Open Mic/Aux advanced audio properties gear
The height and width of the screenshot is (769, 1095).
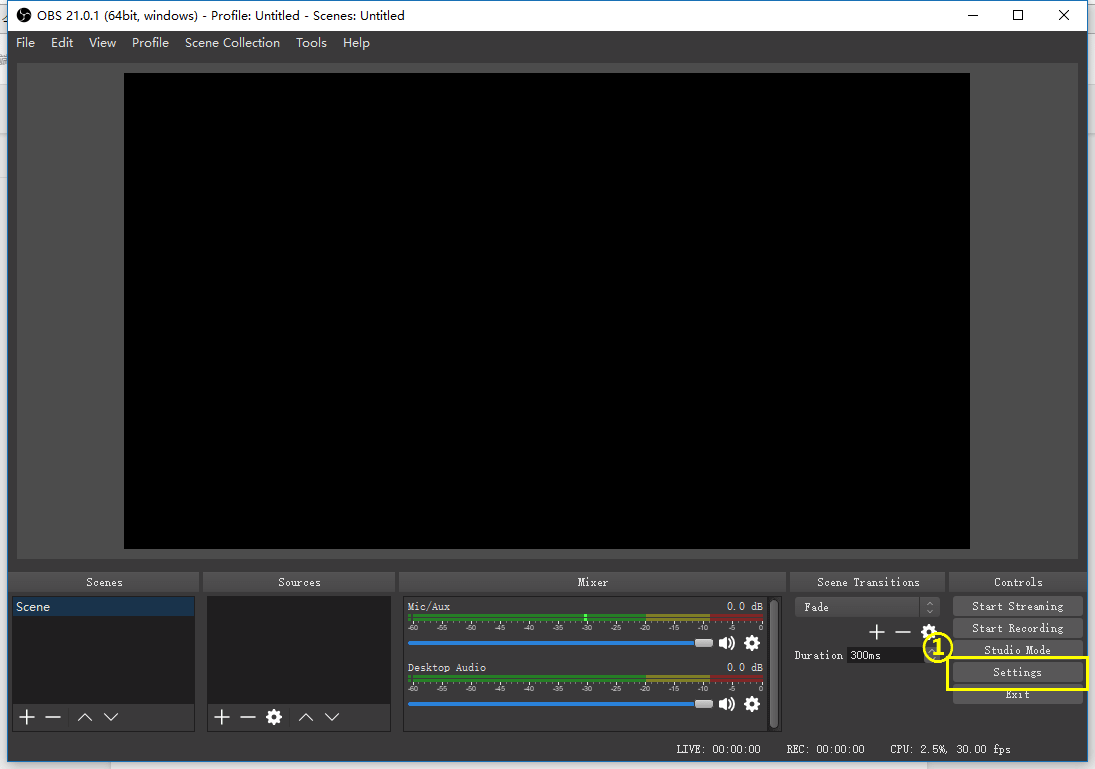coord(752,643)
